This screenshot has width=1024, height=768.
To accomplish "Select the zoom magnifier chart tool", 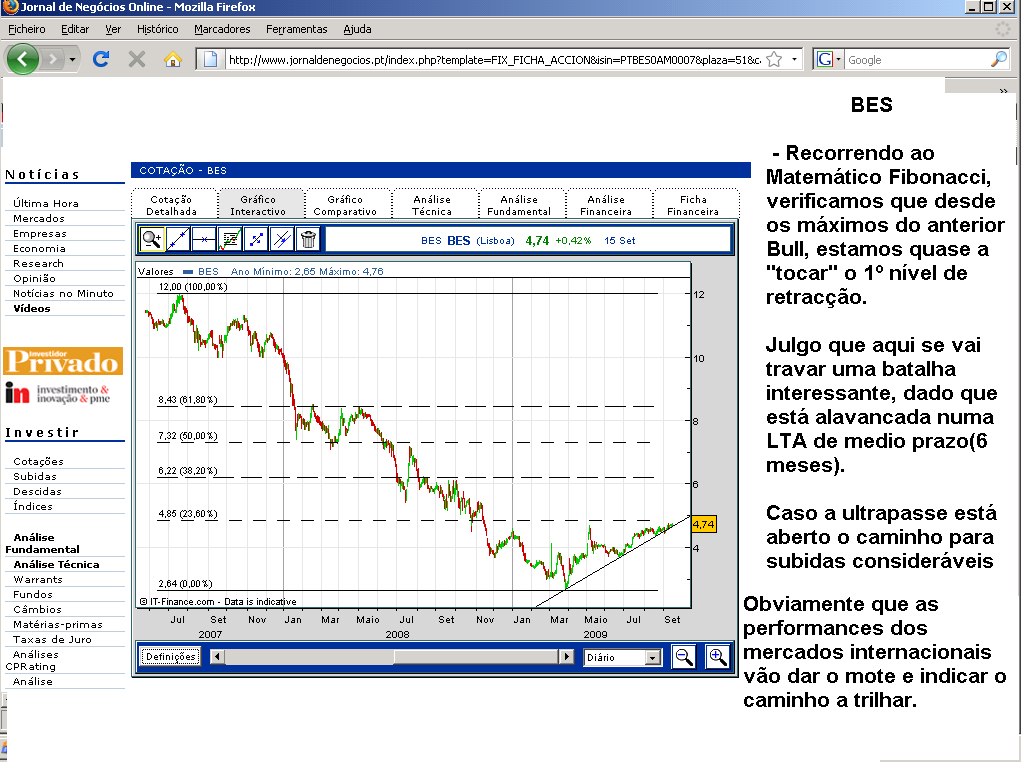I will click(152, 240).
